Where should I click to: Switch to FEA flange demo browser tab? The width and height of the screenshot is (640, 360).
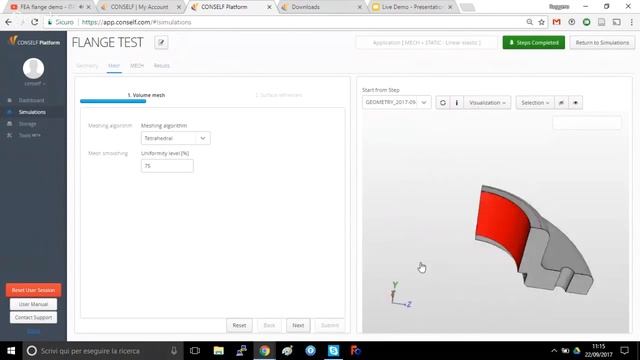click(x=48, y=7)
